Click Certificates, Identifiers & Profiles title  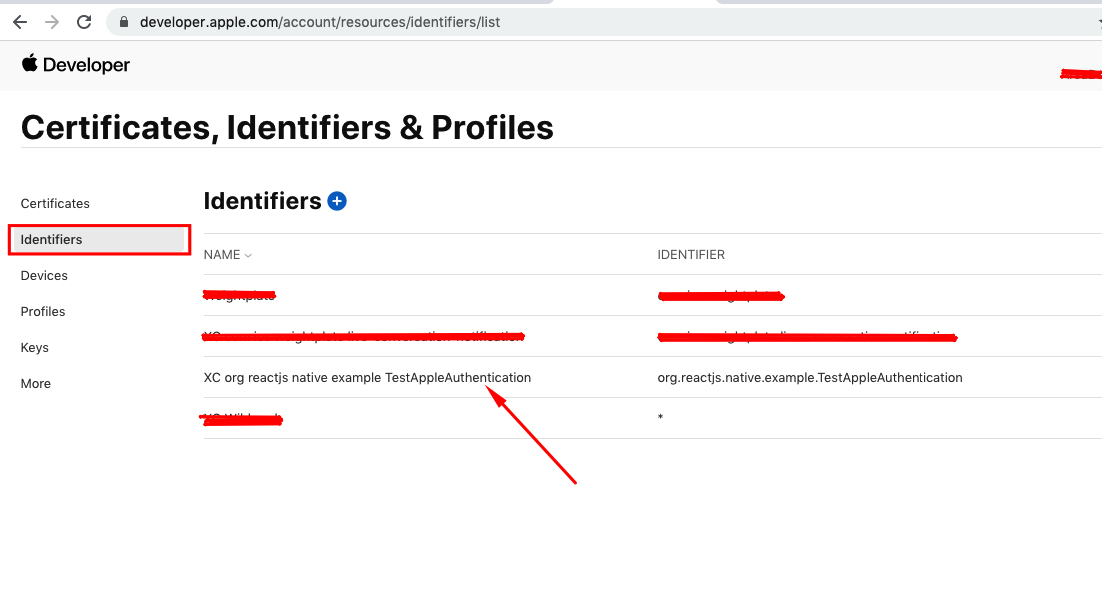(287, 127)
